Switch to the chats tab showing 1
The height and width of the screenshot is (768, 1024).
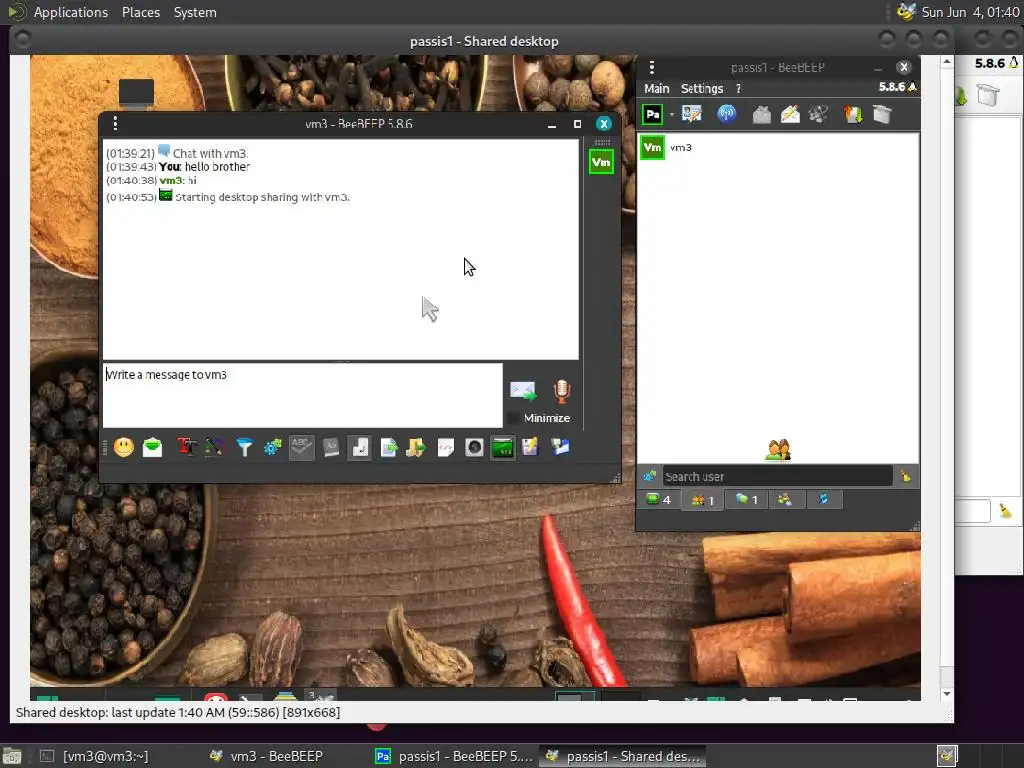[746, 500]
